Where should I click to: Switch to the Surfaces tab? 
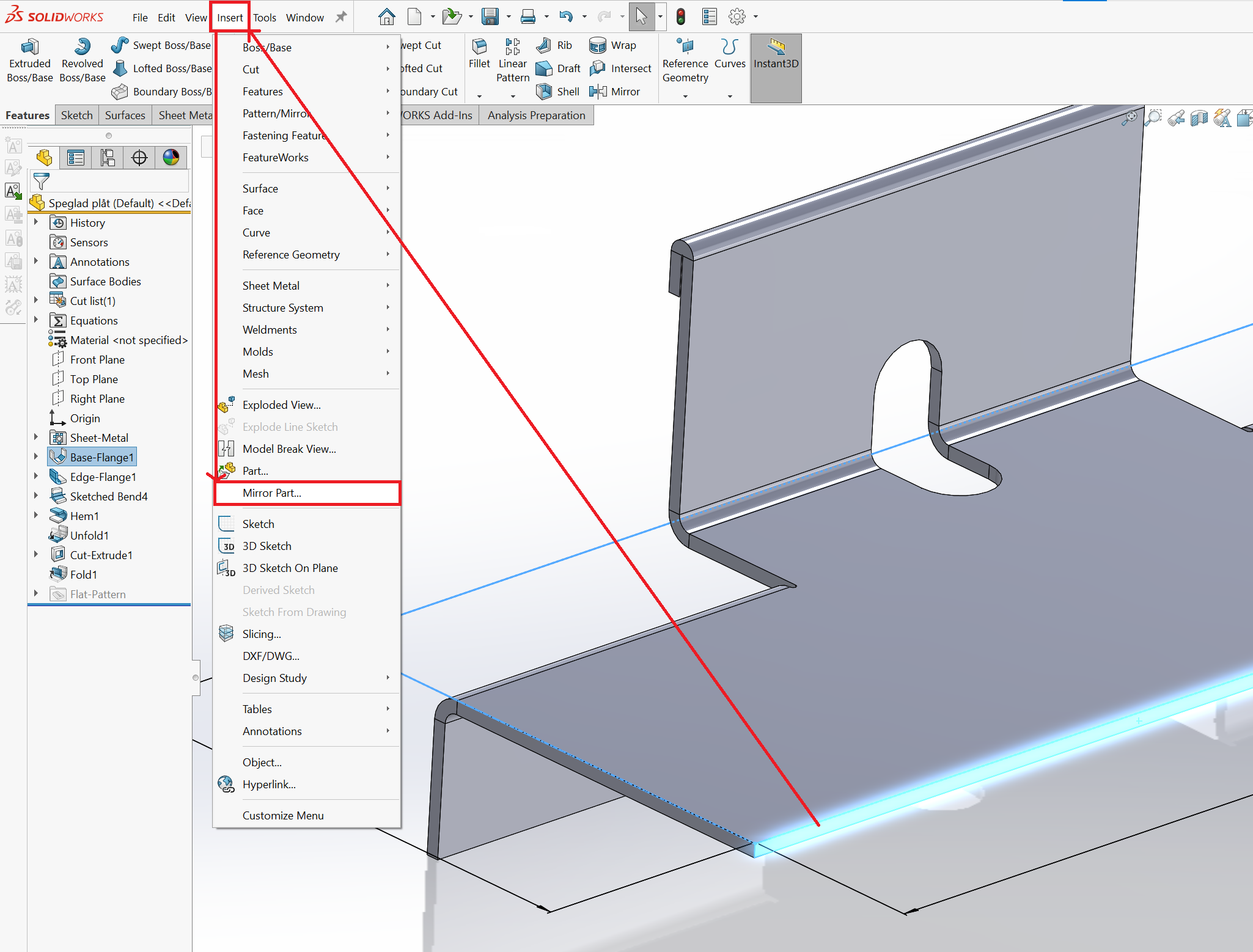click(125, 115)
